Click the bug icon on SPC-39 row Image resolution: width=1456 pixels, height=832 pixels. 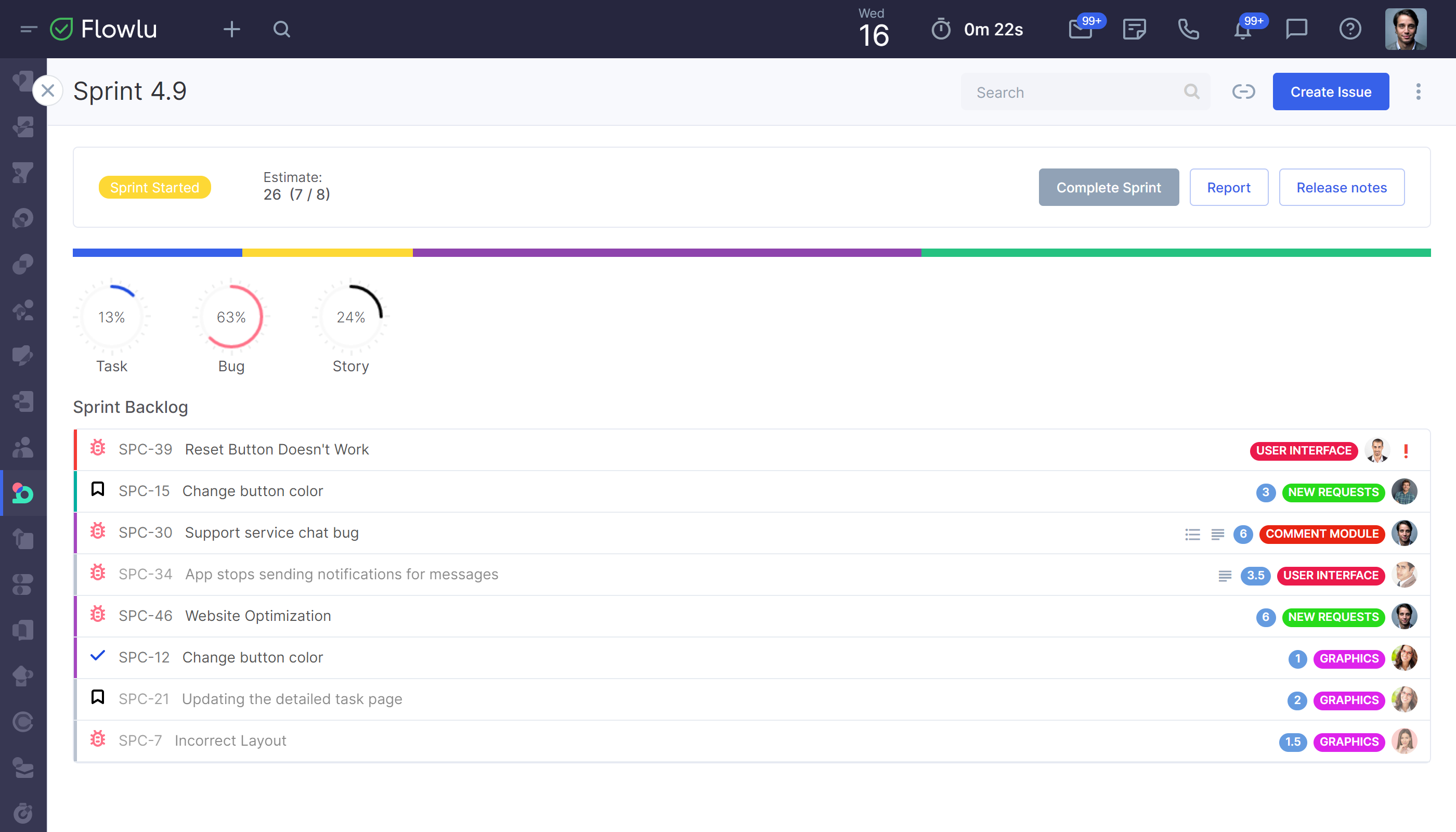98,448
